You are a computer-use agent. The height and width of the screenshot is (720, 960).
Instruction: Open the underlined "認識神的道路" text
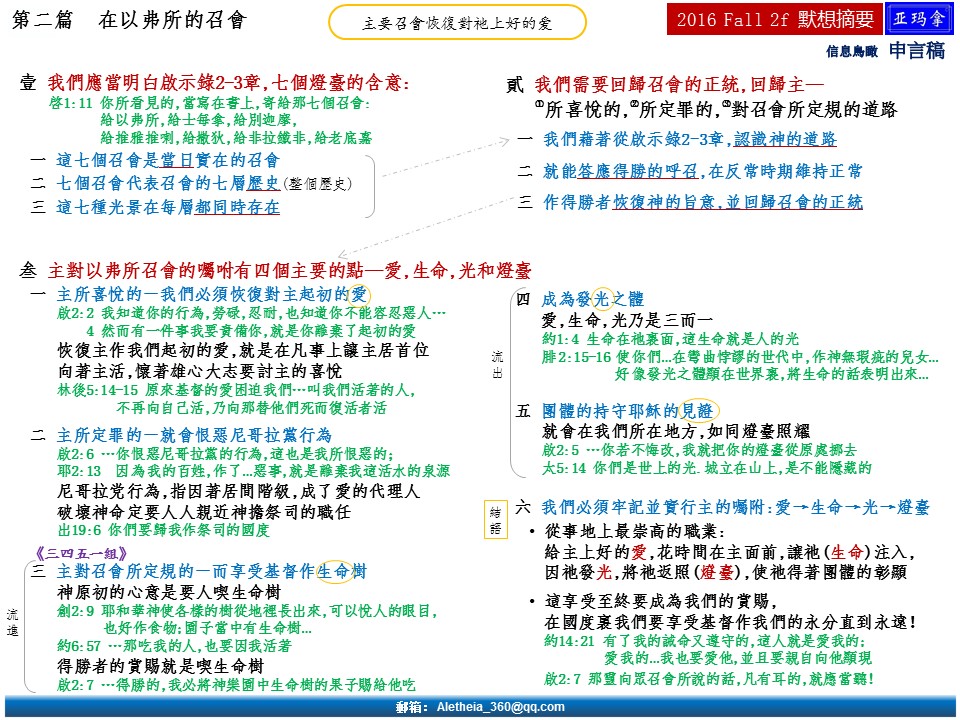(787, 139)
